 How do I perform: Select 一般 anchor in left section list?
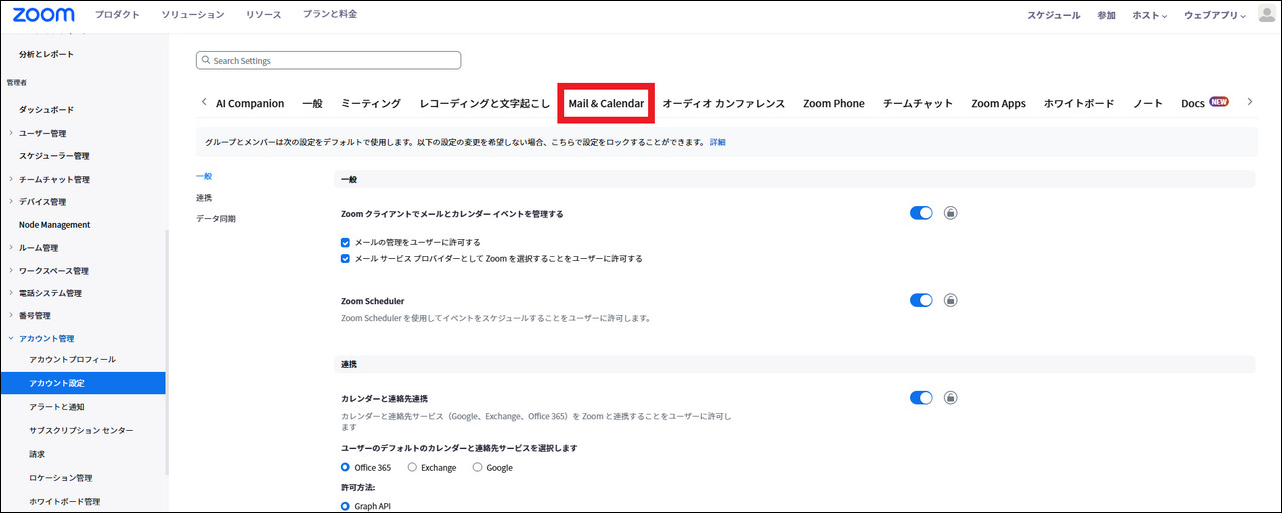[204, 176]
